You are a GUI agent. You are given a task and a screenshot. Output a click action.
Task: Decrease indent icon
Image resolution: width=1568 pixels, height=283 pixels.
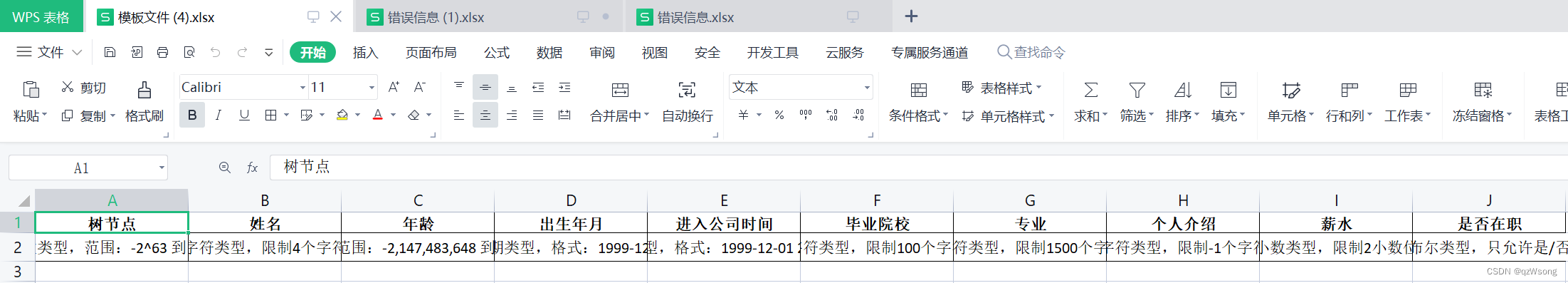[538, 87]
